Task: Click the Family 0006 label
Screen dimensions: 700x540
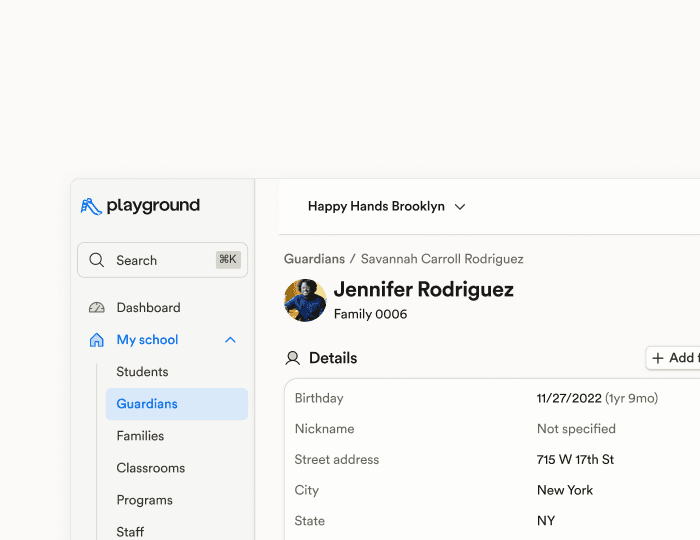Action: 371,314
